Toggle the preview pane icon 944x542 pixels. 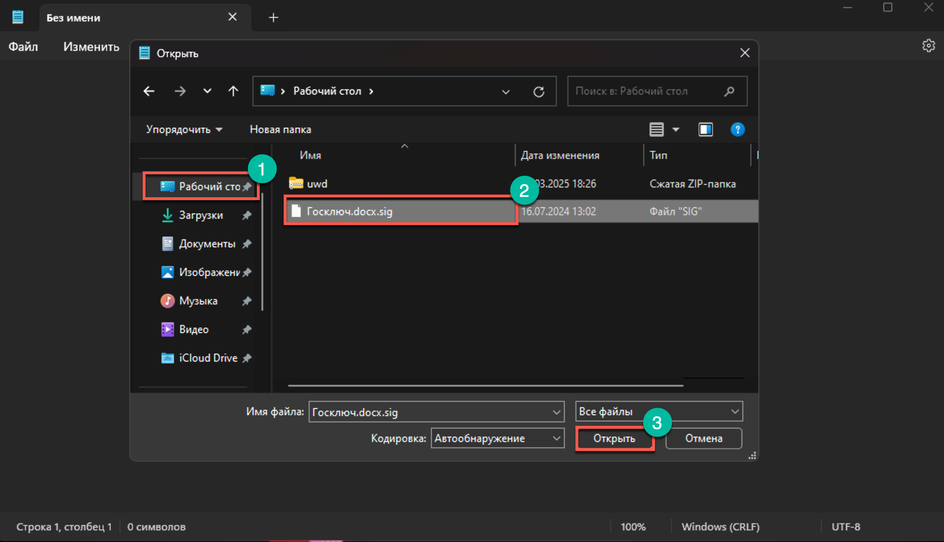click(x=706, y=129)
